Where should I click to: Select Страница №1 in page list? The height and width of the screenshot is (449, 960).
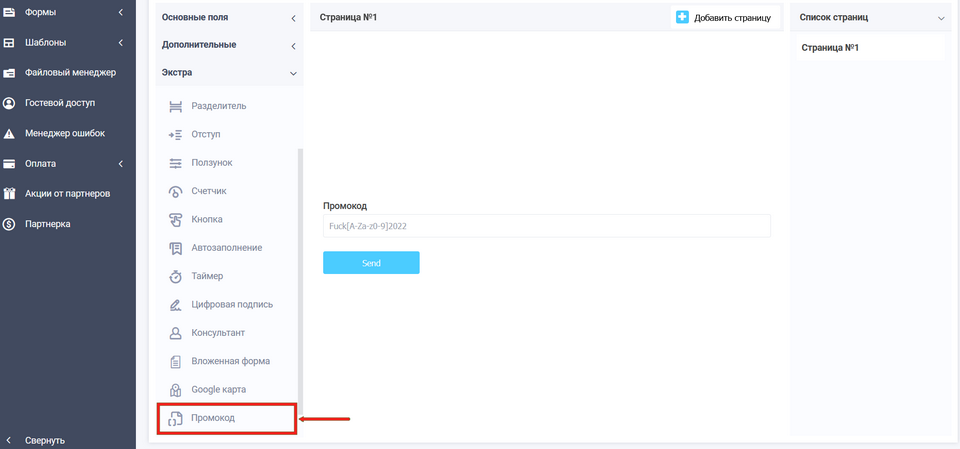pyautogui.click(x=830, y=47)
